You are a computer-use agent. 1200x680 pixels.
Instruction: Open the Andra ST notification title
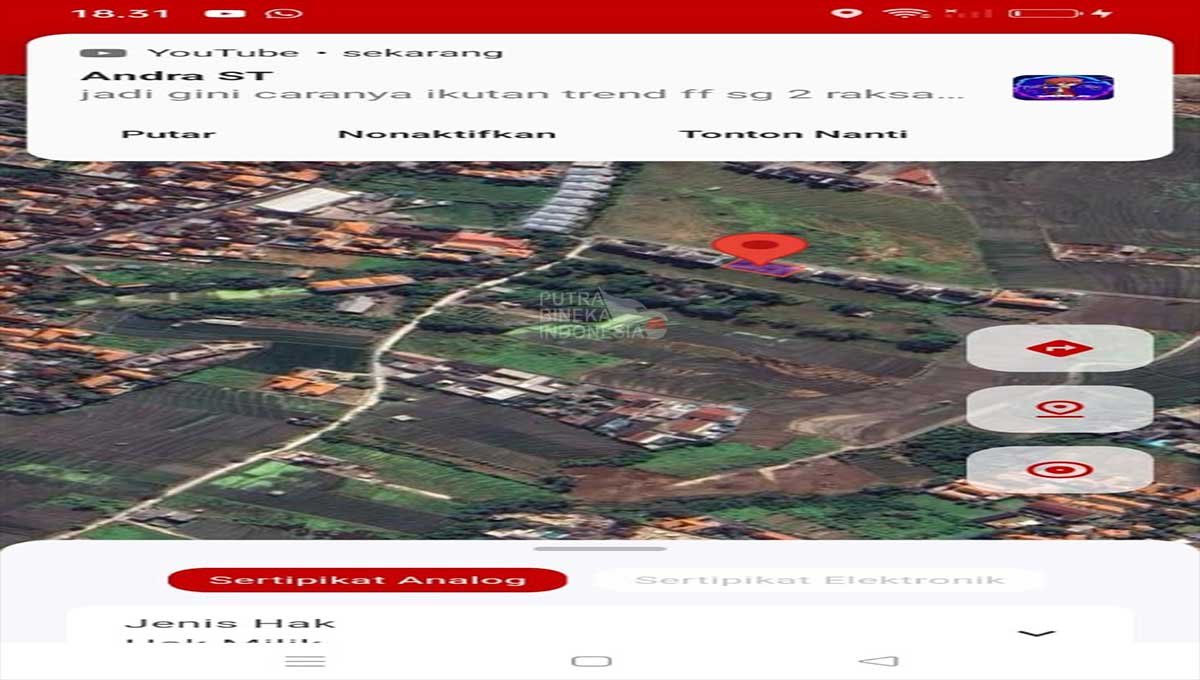pyautogui.click(x=176, y=76)
